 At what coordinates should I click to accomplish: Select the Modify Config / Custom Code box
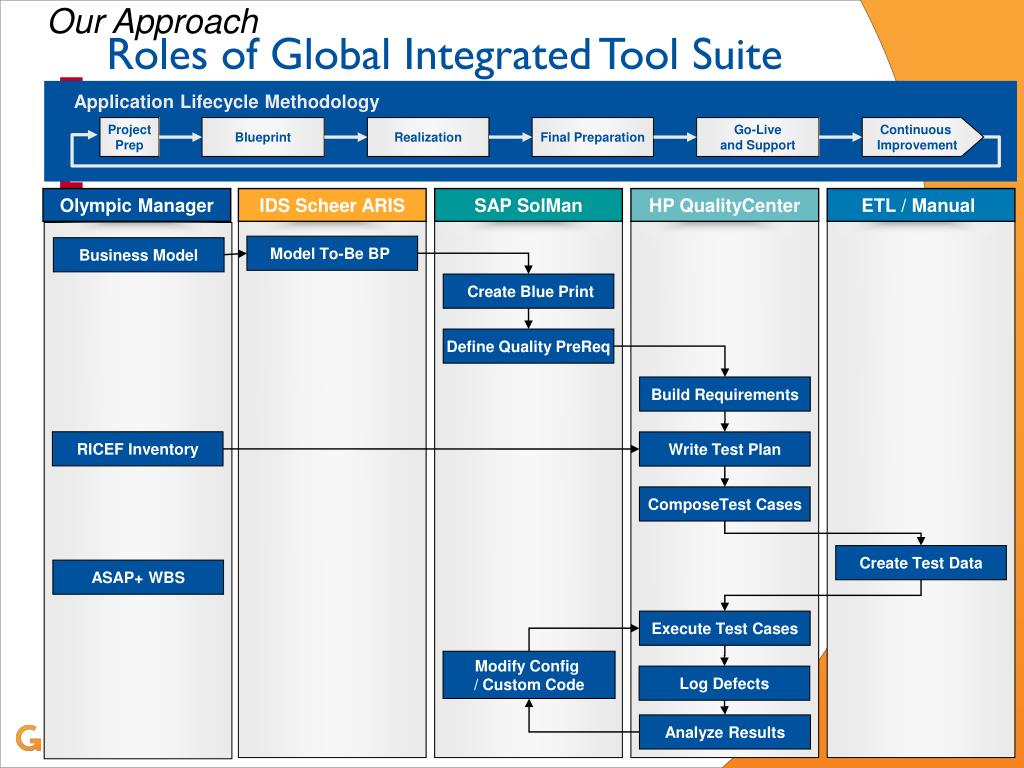(x=529, y=675)
